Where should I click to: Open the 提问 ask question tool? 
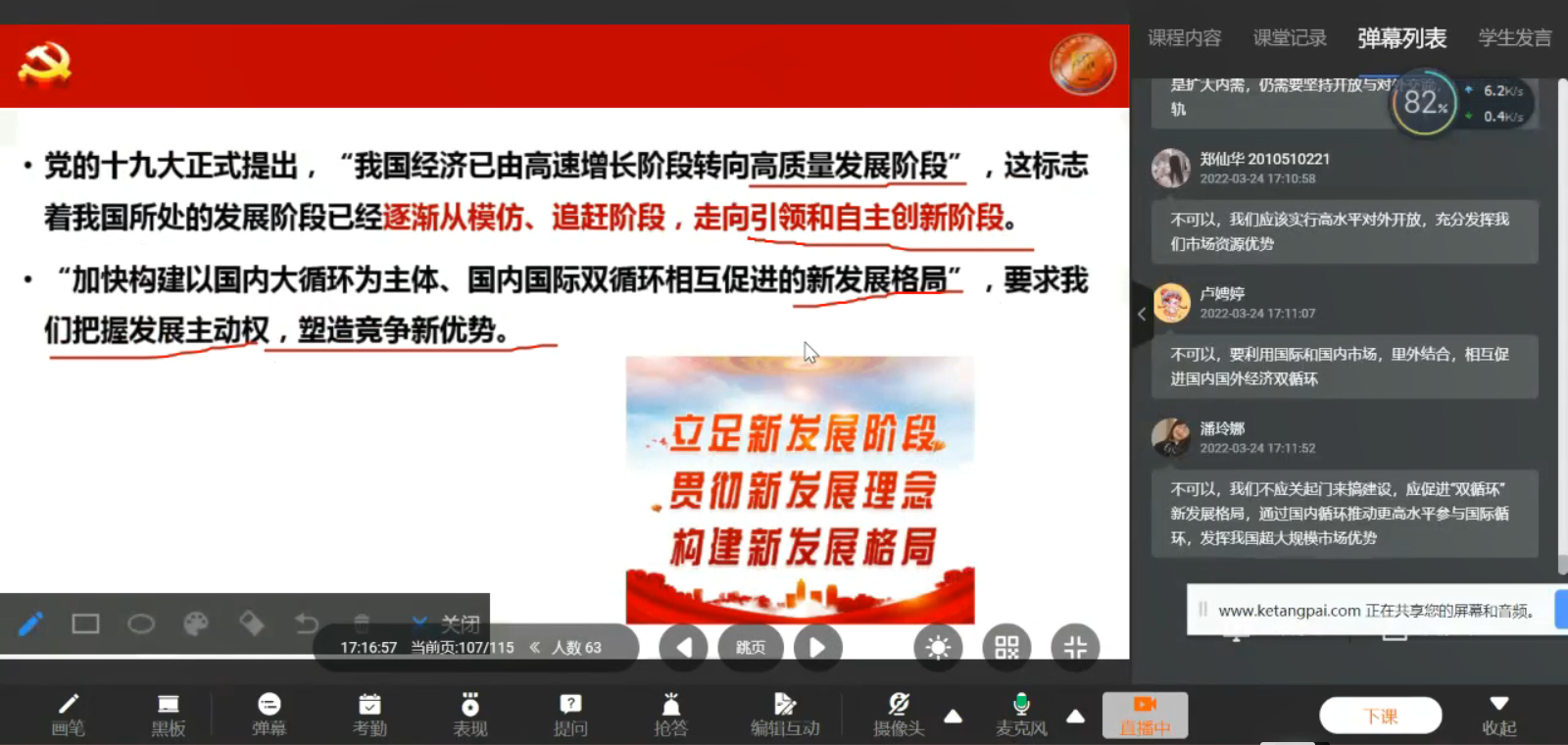[x=570, y=715]
